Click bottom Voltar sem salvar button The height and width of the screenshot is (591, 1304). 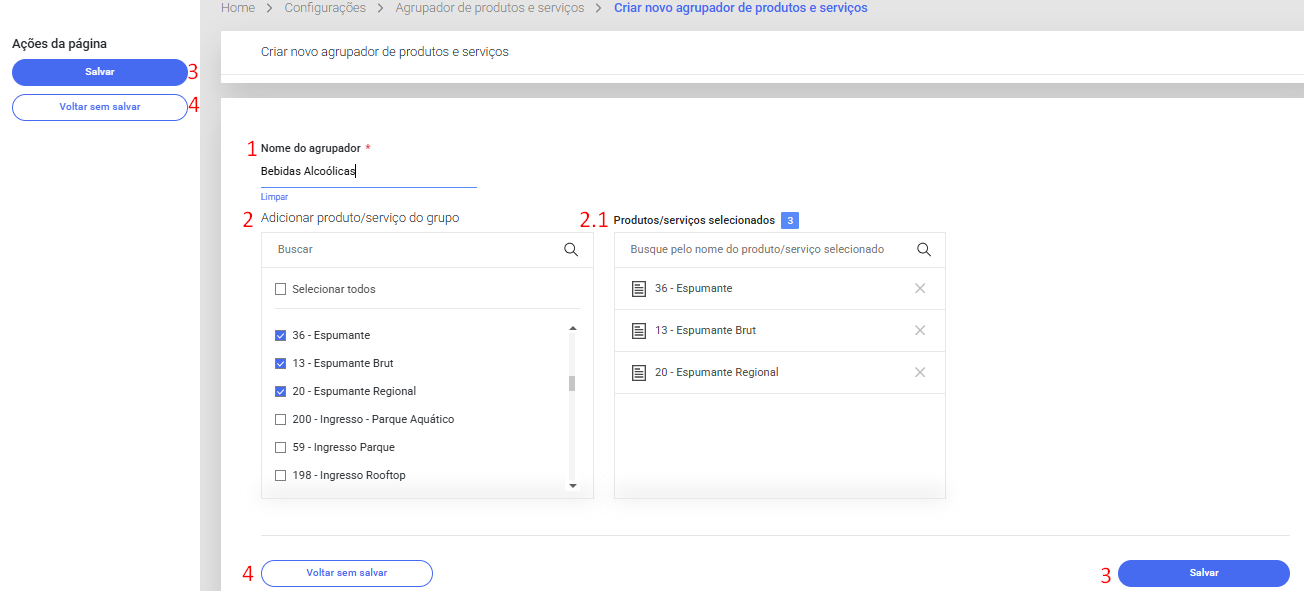[x=346, y=573]
